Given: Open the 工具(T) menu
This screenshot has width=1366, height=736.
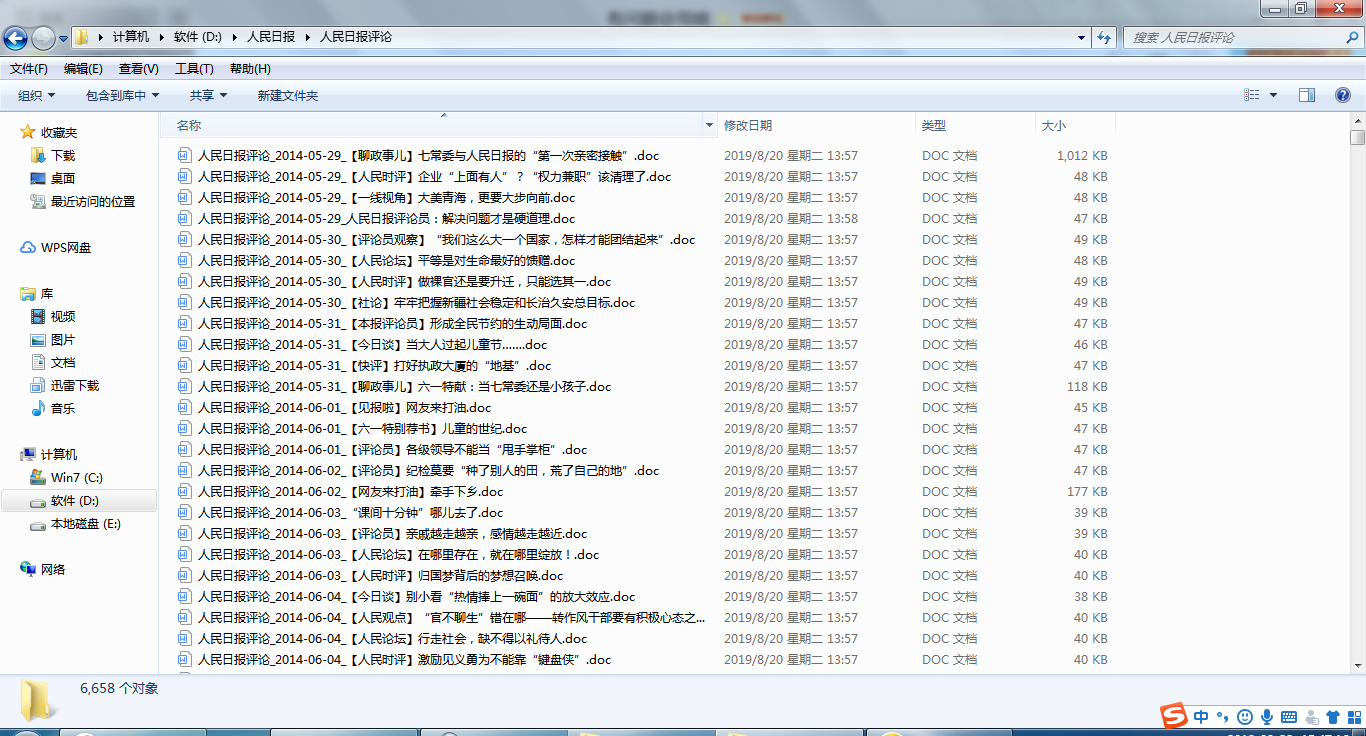Looking at the screenshot, I should 194,69.
